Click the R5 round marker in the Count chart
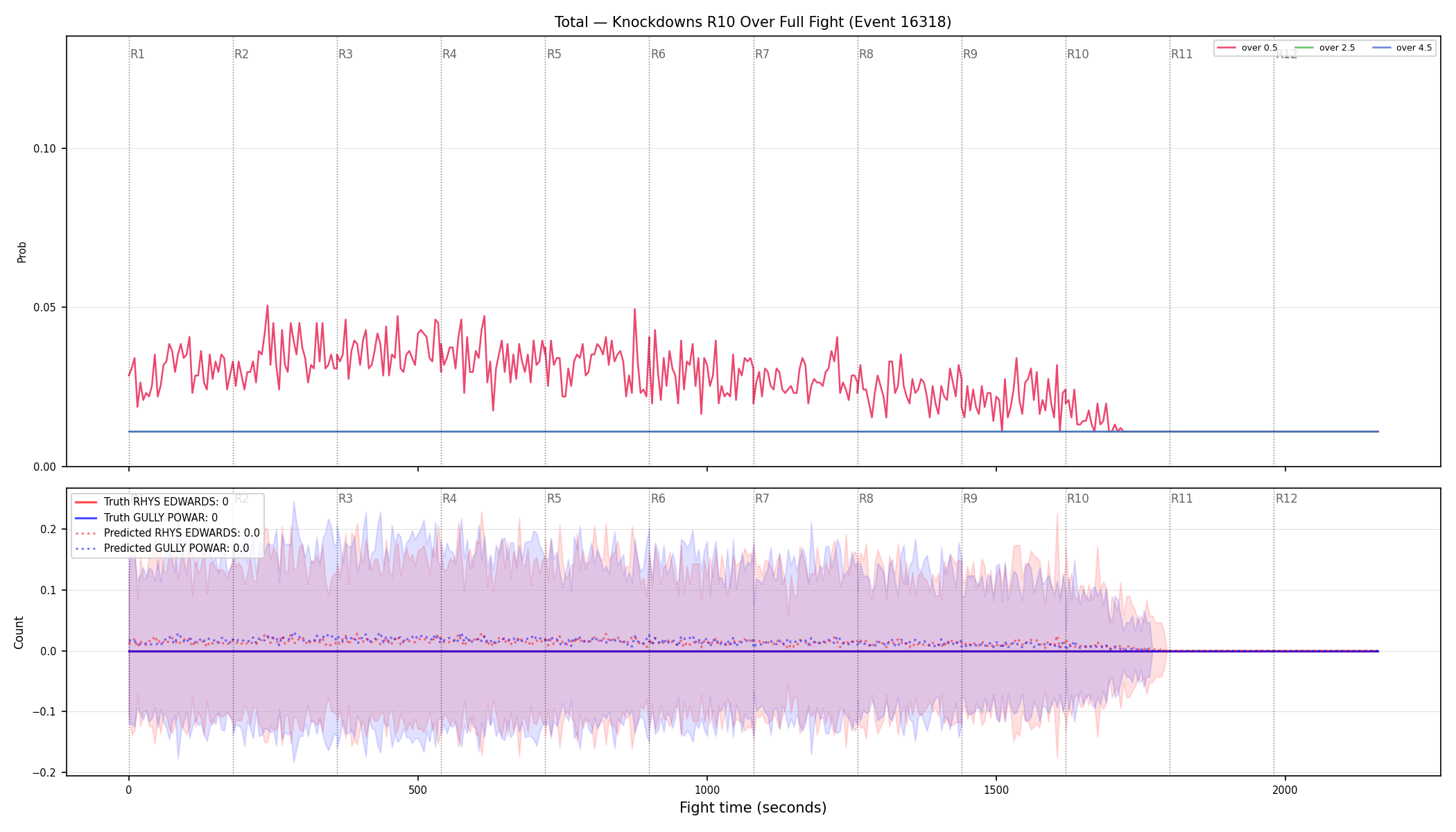 (x=554, y=499)
